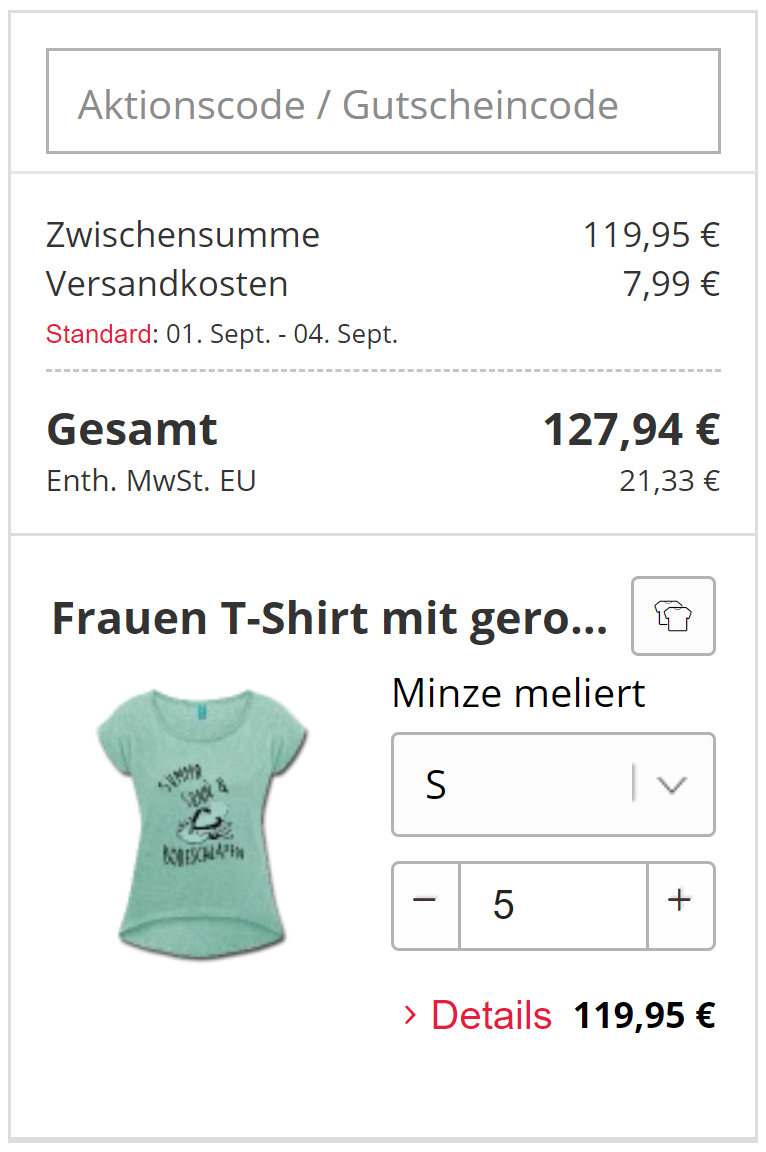The height and width of the screenshot is (1152, 766).
Task: Click the 127,94 € total amount
Action: tap(631, 430)
